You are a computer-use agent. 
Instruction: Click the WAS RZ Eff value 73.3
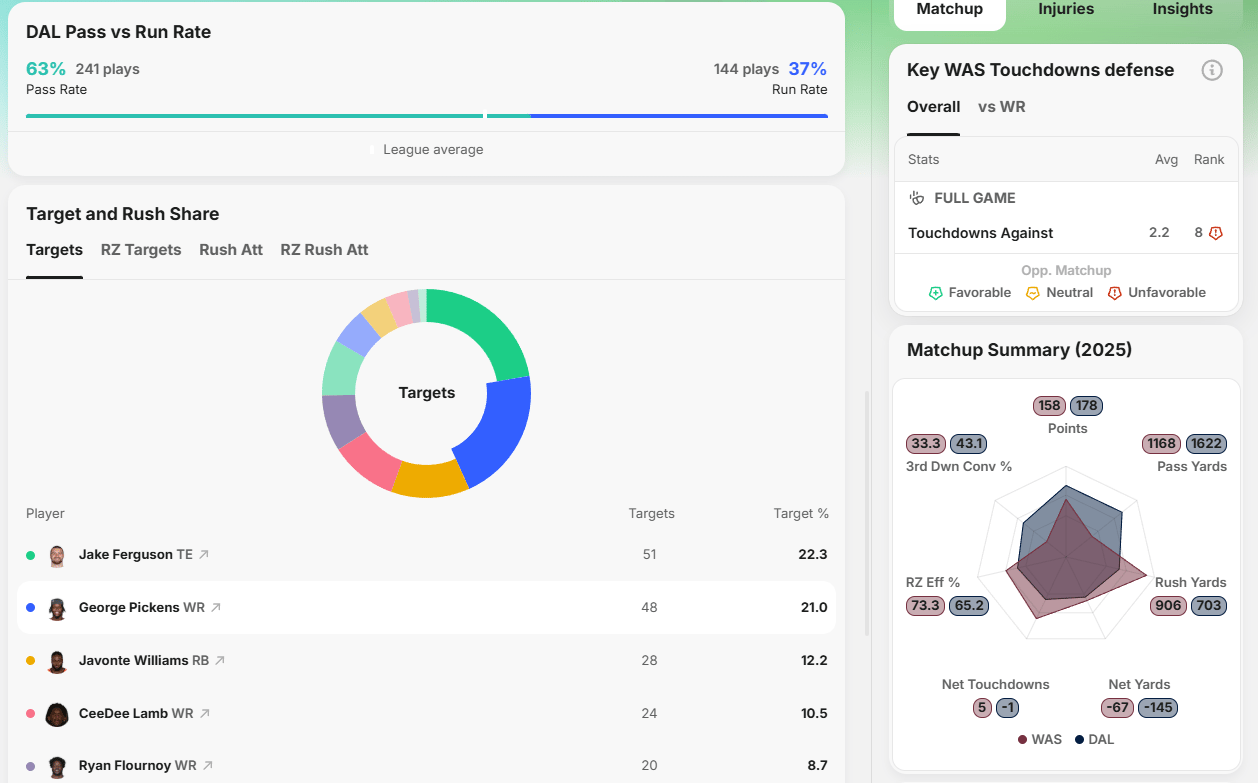point(925,605)
